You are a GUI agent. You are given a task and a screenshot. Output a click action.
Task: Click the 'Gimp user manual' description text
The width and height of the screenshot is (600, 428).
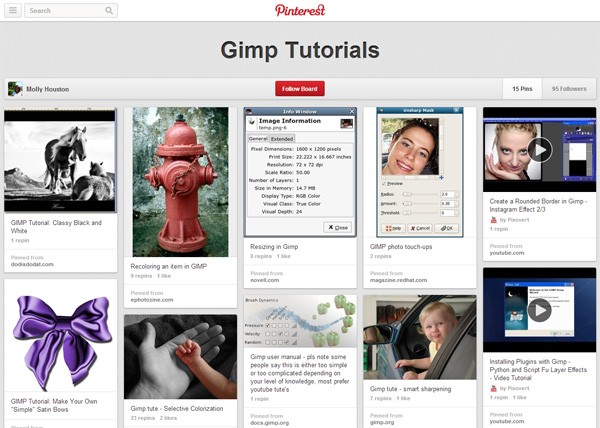(x=300, y=373)
